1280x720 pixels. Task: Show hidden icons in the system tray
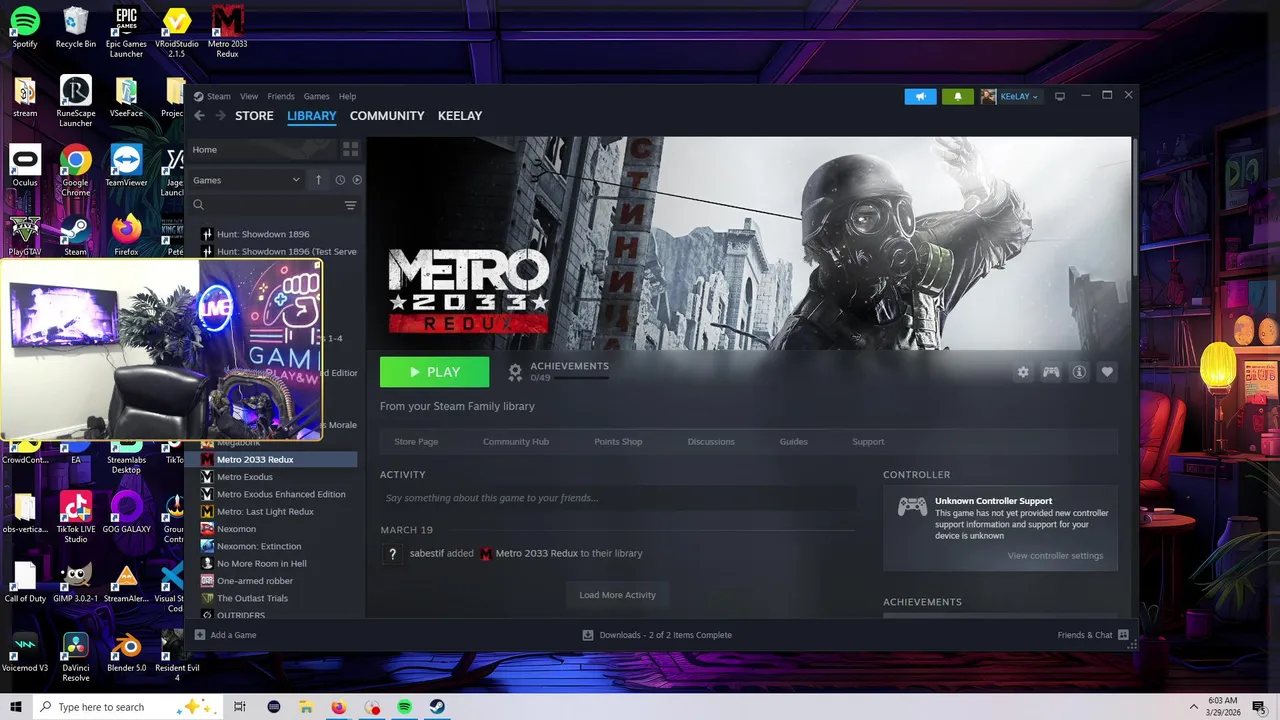[x=1193, y=707]
